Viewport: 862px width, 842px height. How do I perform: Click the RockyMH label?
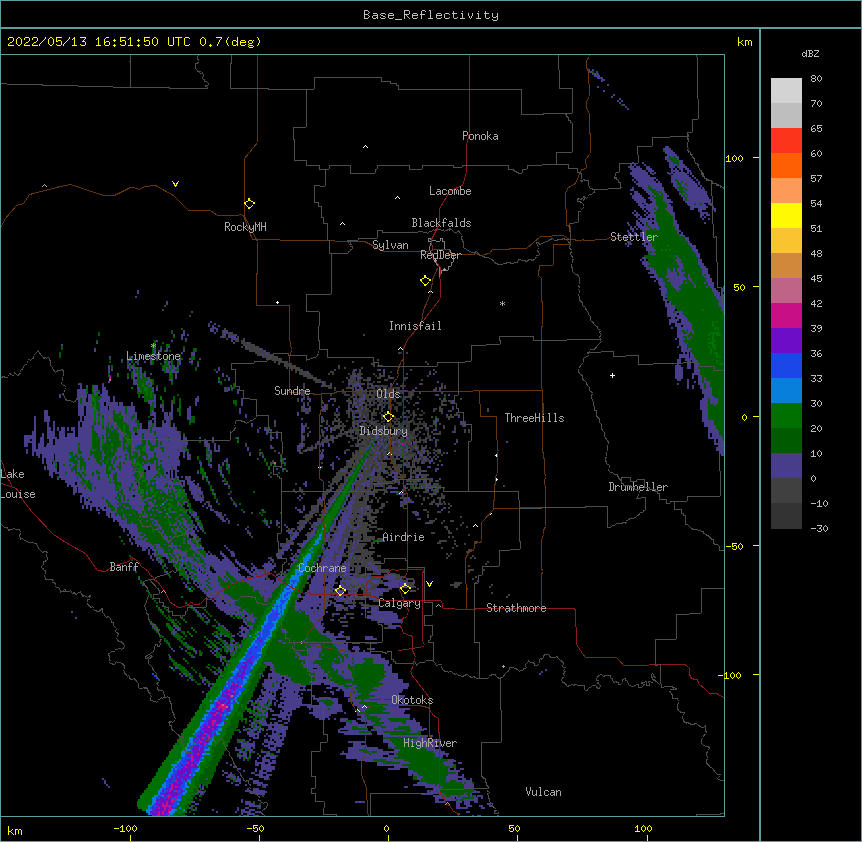pyautogui.click(x=245, y=227)
